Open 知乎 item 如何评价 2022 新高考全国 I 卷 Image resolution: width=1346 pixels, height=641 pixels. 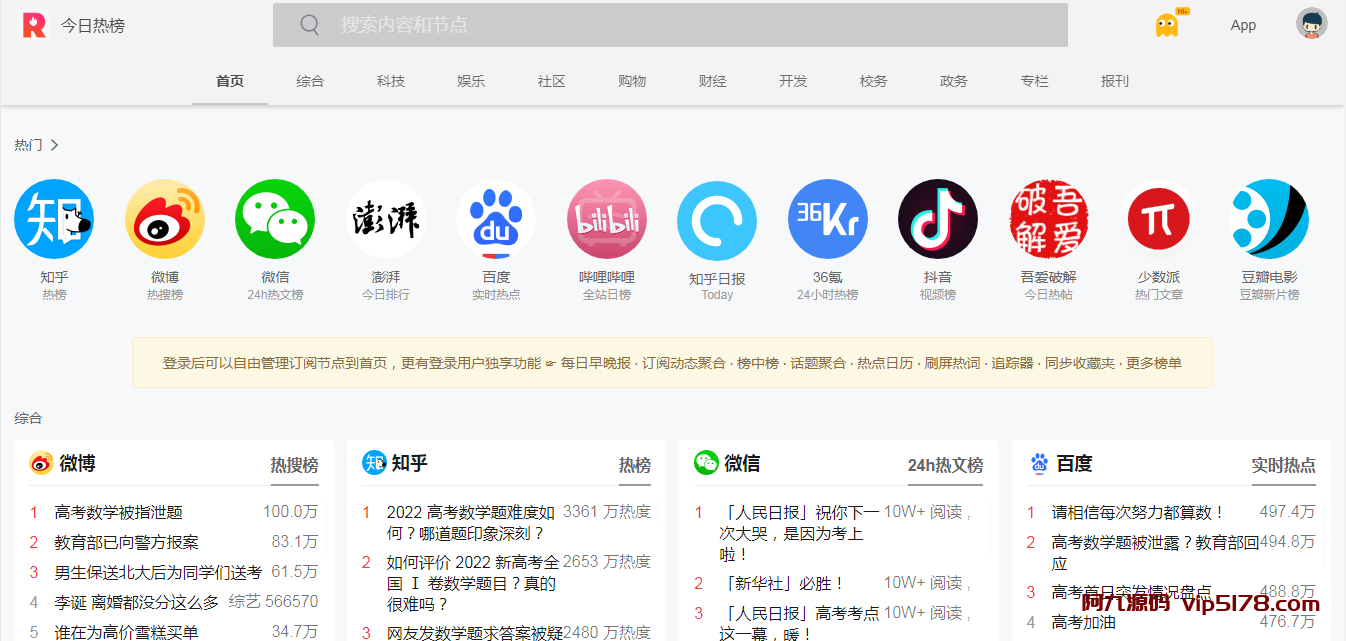coord(473,583)
